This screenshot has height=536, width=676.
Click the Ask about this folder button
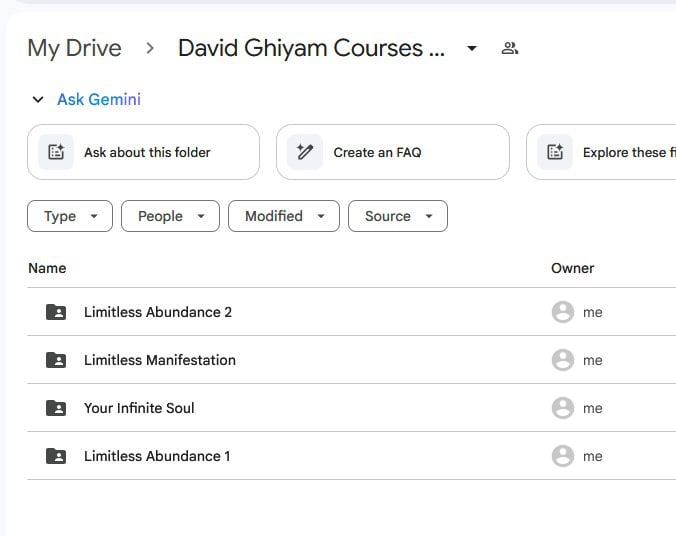143,152
